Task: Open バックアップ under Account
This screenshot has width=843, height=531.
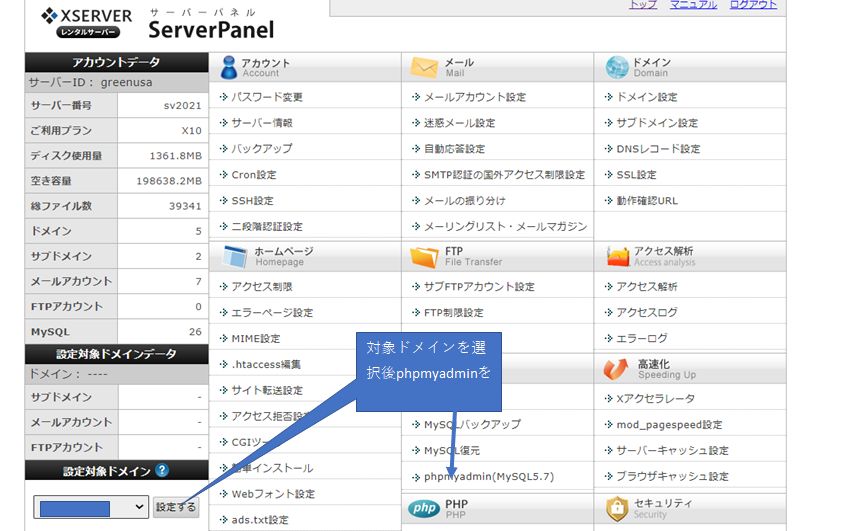Action: pos(262,149)
